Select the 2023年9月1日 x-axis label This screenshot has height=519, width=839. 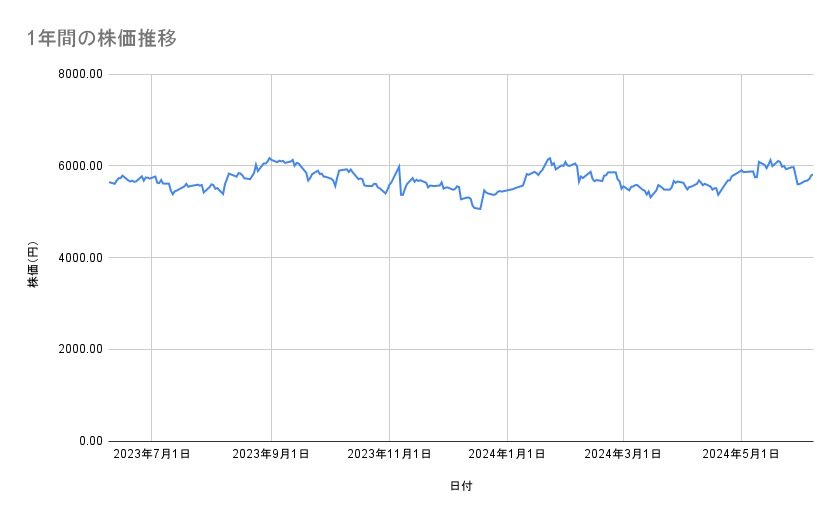point(271,455)
